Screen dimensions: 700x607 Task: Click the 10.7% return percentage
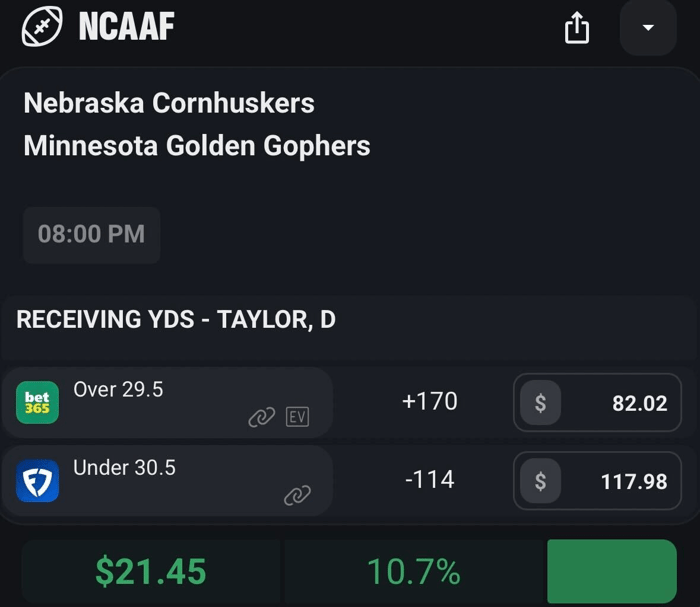click(413, 572)
